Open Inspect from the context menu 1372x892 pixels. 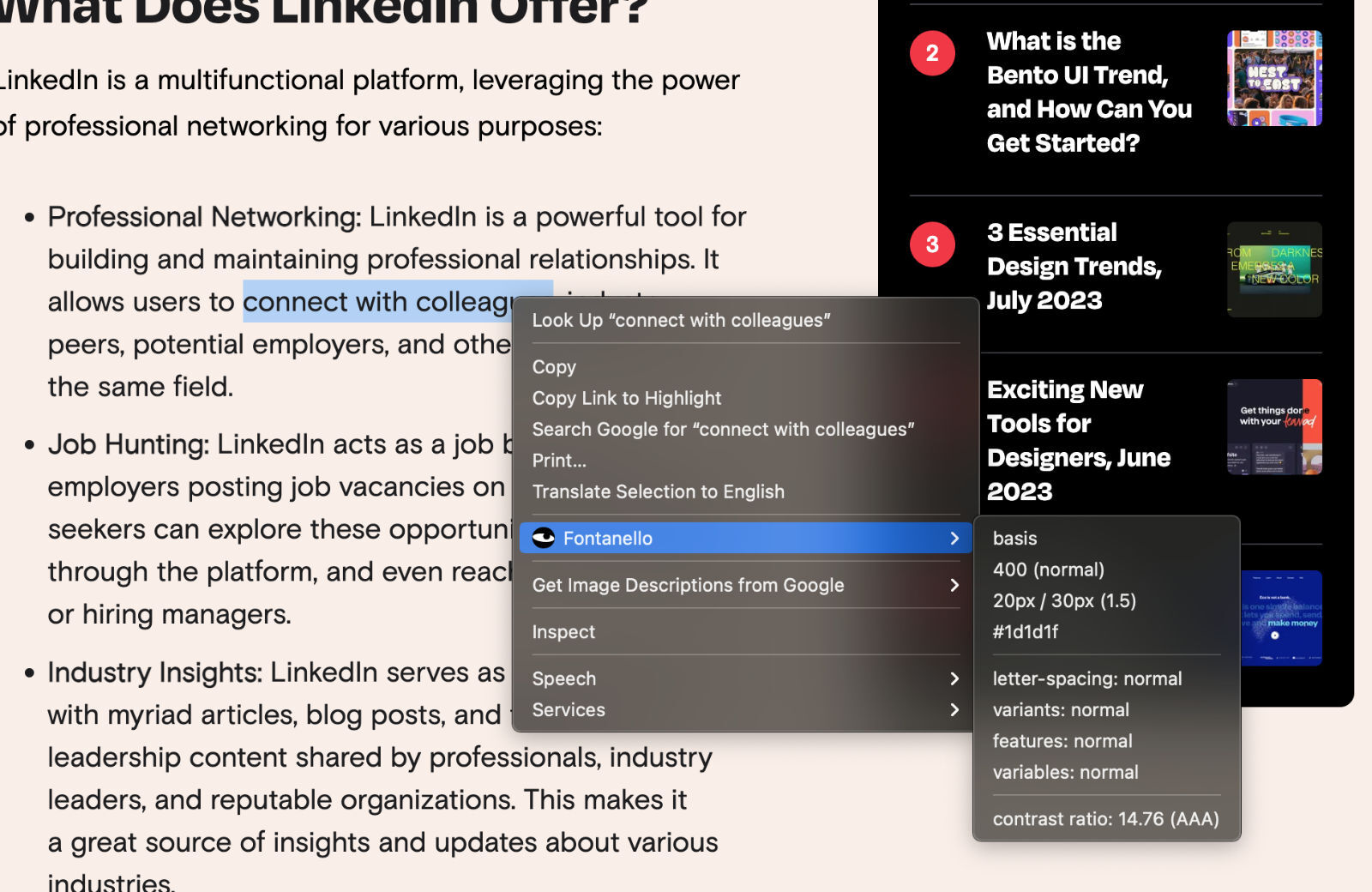tap(563, 632)
